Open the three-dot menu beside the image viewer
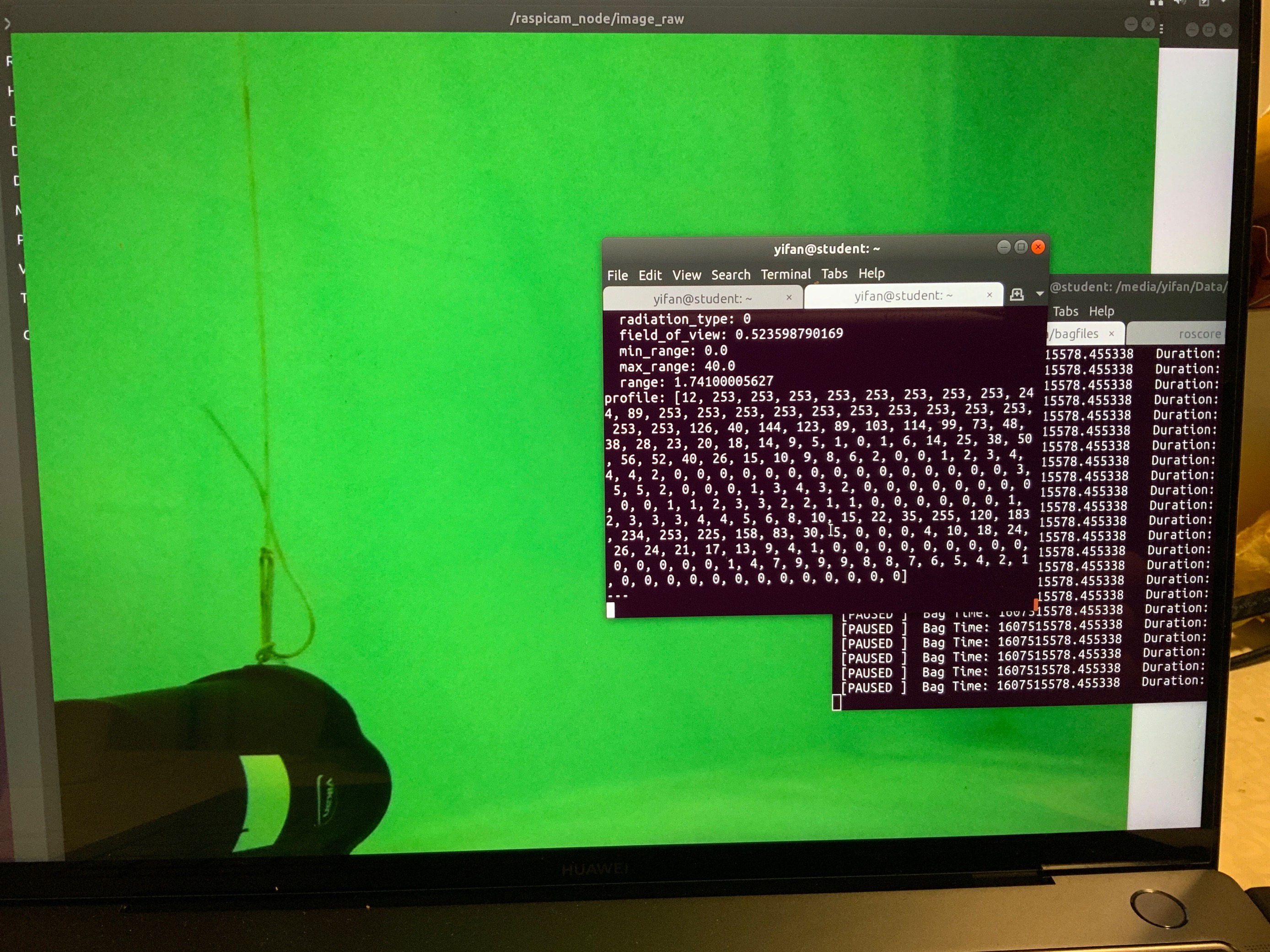Image resolution: width=1270 pixels, height=952 pixels. coord(1162,29)
